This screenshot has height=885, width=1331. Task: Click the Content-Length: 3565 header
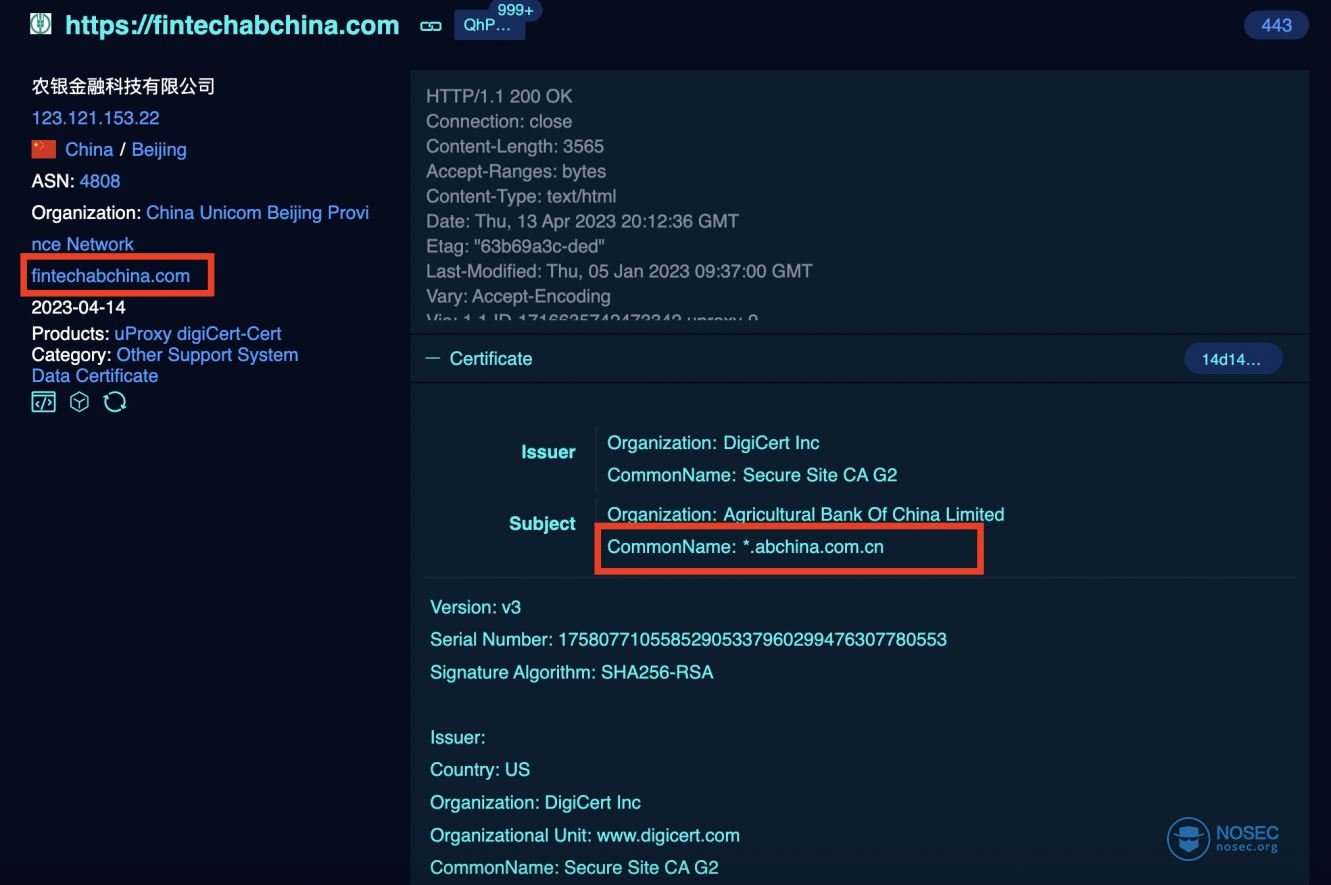click(x=515, y=147)
